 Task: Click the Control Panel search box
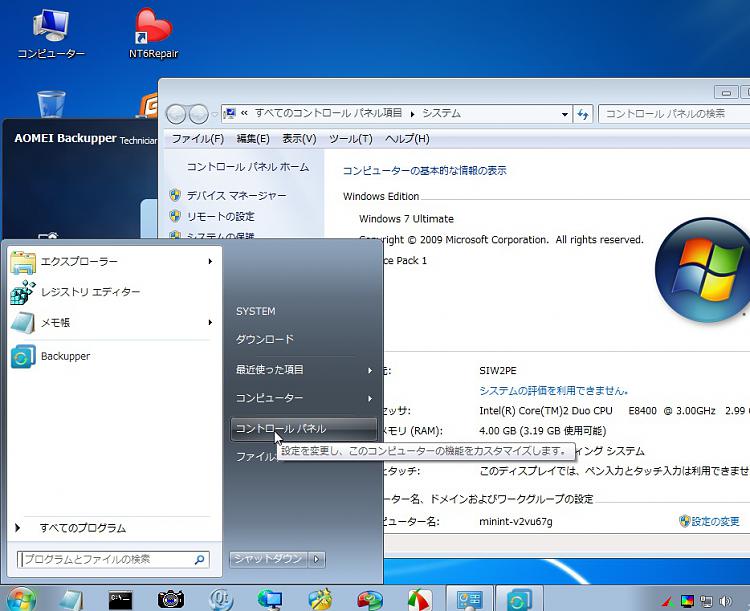pos(673,114)
